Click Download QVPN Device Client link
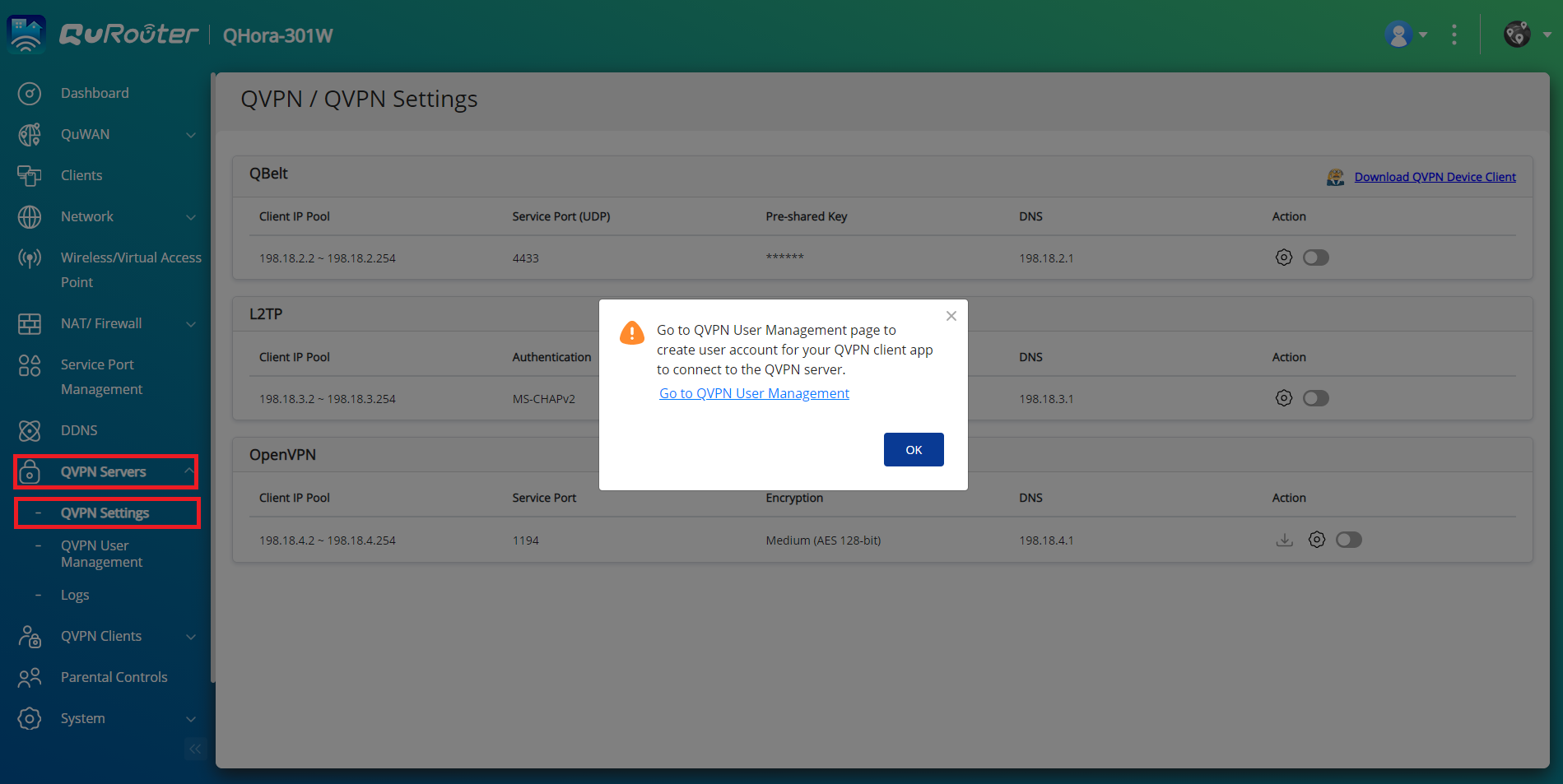The height and width of the screenshot is (784, 1563). 1435,177
